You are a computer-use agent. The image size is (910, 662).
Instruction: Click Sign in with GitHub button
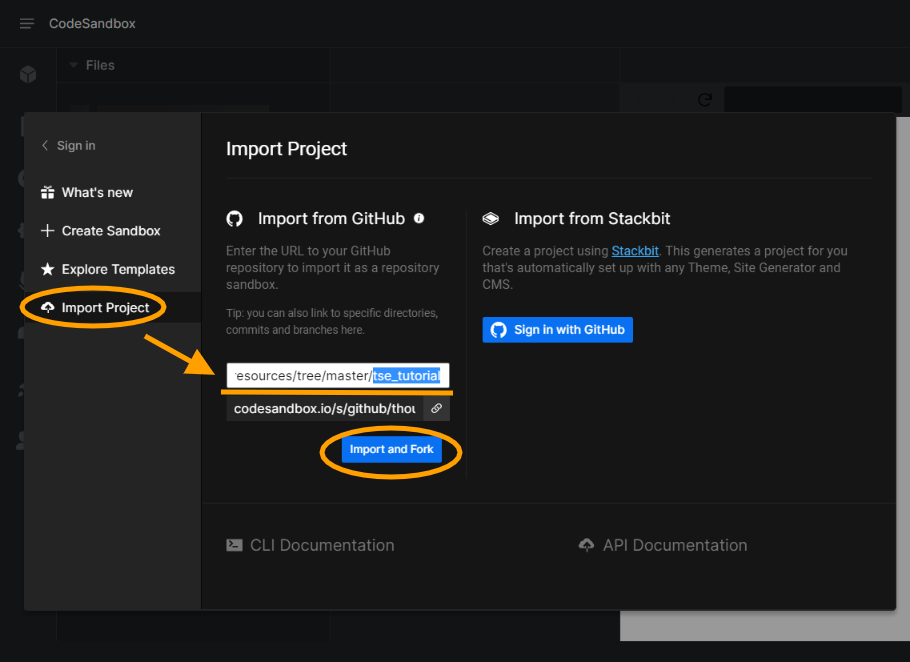coord(558,330)
